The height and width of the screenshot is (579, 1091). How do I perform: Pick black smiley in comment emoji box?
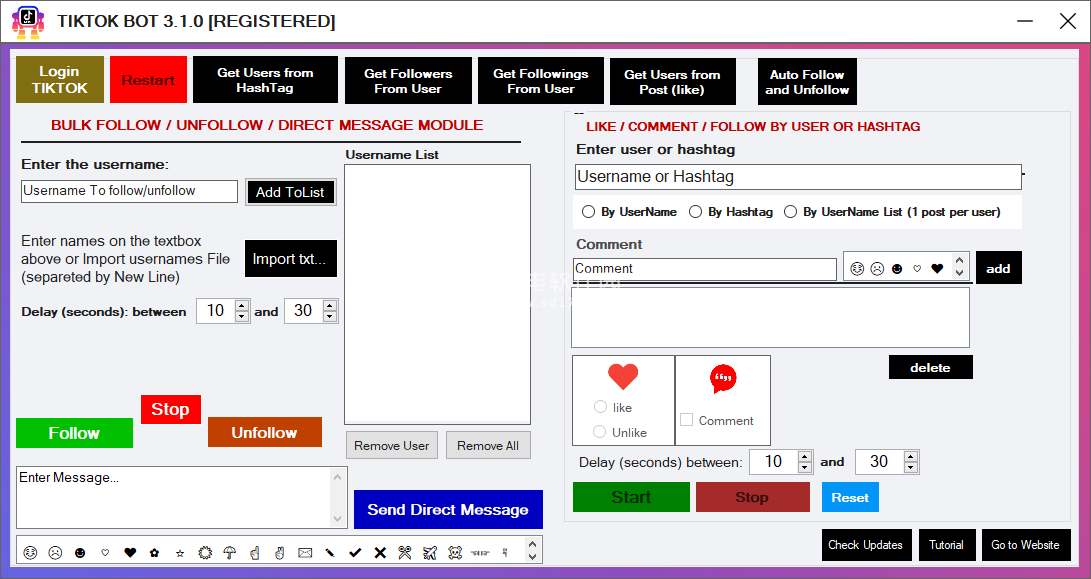pyautogui.click(x=898, y=269)
